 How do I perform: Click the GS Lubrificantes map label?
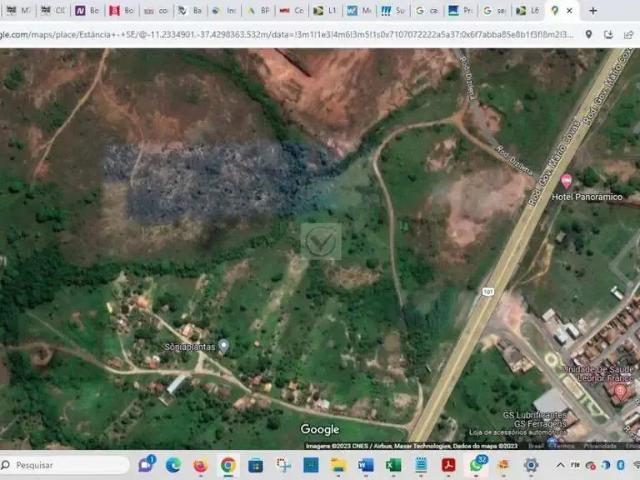click(535, 415)
